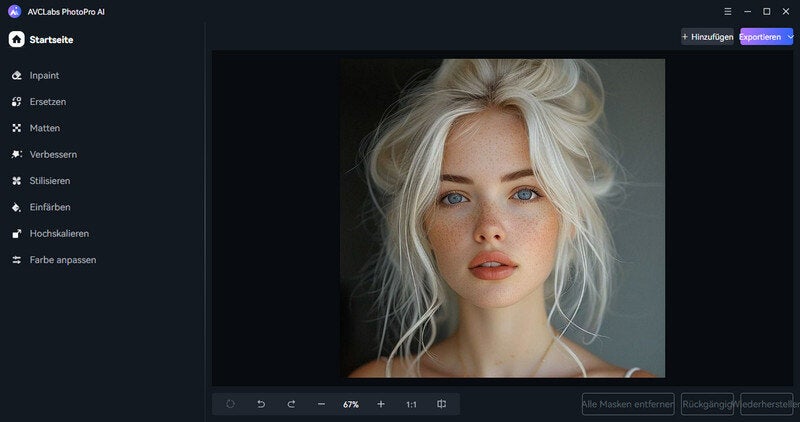Click the portrait image on canvas
Viewport: 800px width, 422px height.
pyautogui.click(x=503, y=218)
